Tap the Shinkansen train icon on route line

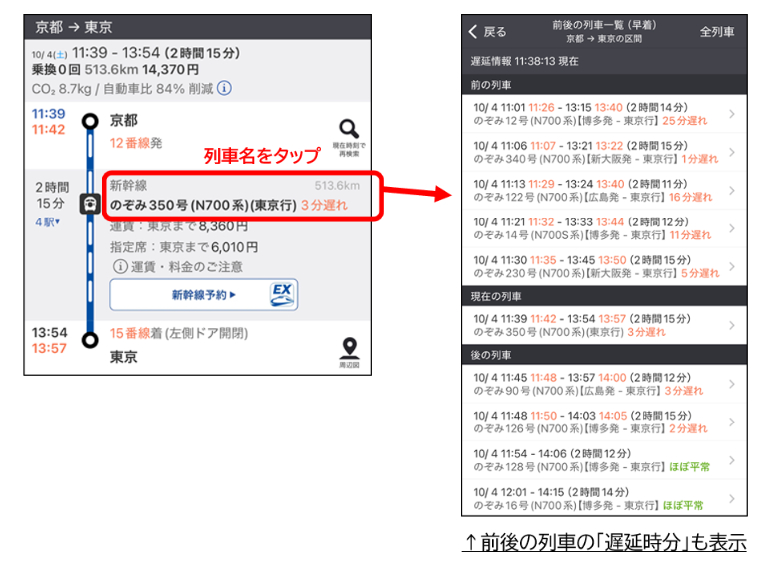(90, 204)
